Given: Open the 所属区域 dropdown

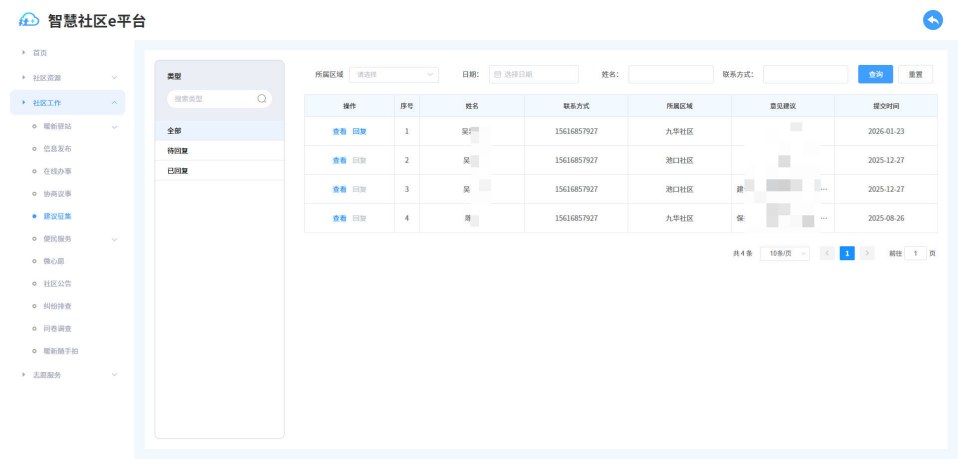Looking at the screenshot, I should coord(394,75).
